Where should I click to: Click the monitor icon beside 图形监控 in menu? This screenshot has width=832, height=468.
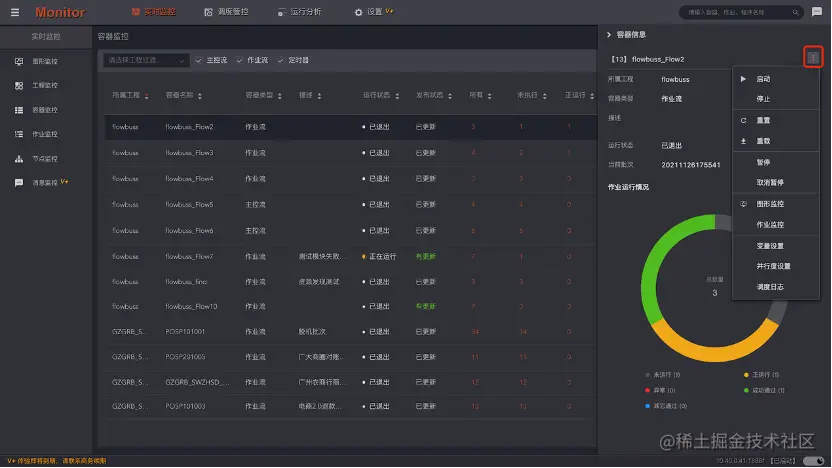coord(743,204)
